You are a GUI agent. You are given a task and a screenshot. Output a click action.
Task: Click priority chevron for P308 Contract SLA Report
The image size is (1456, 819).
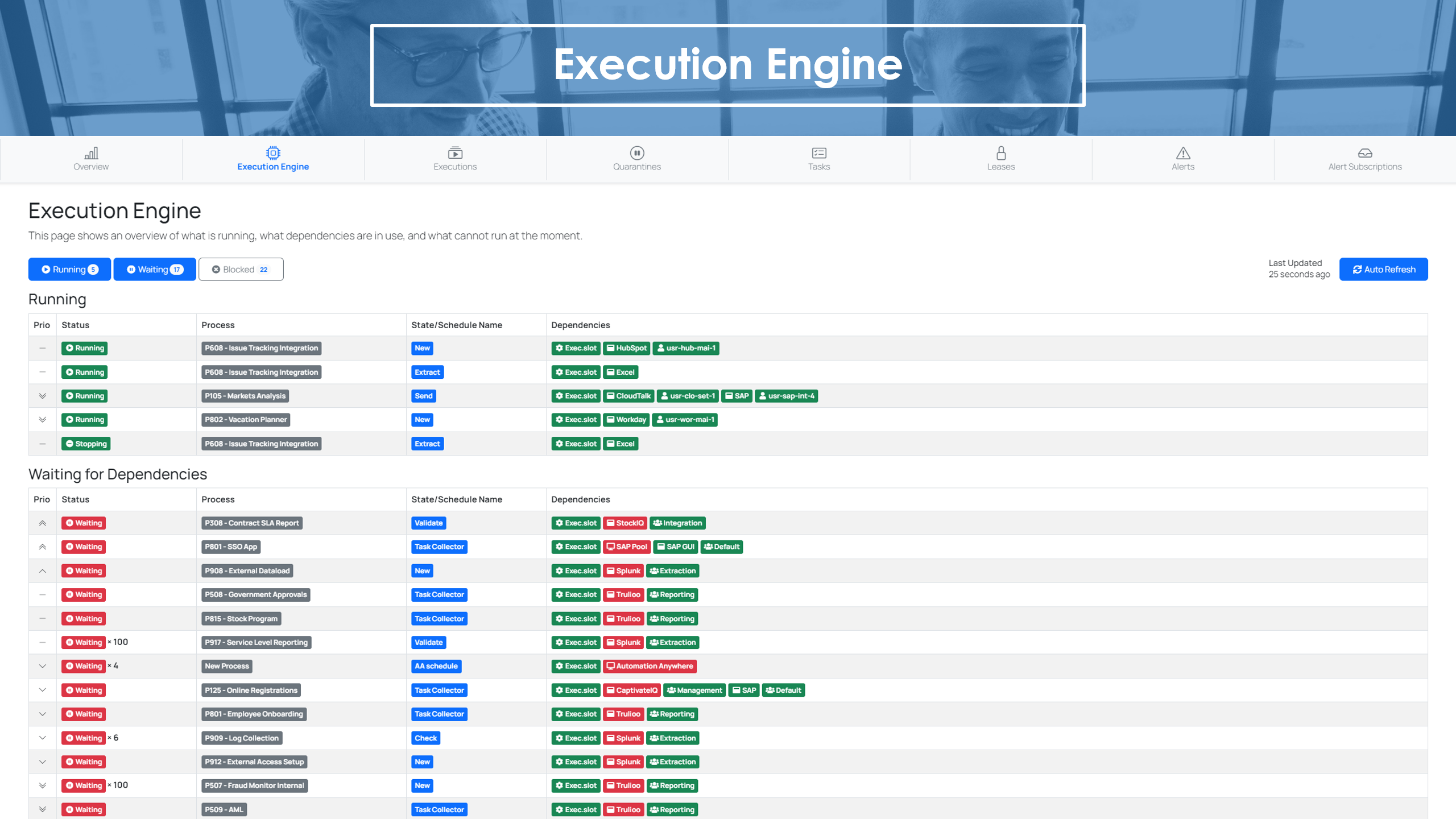tap(42, 523)
